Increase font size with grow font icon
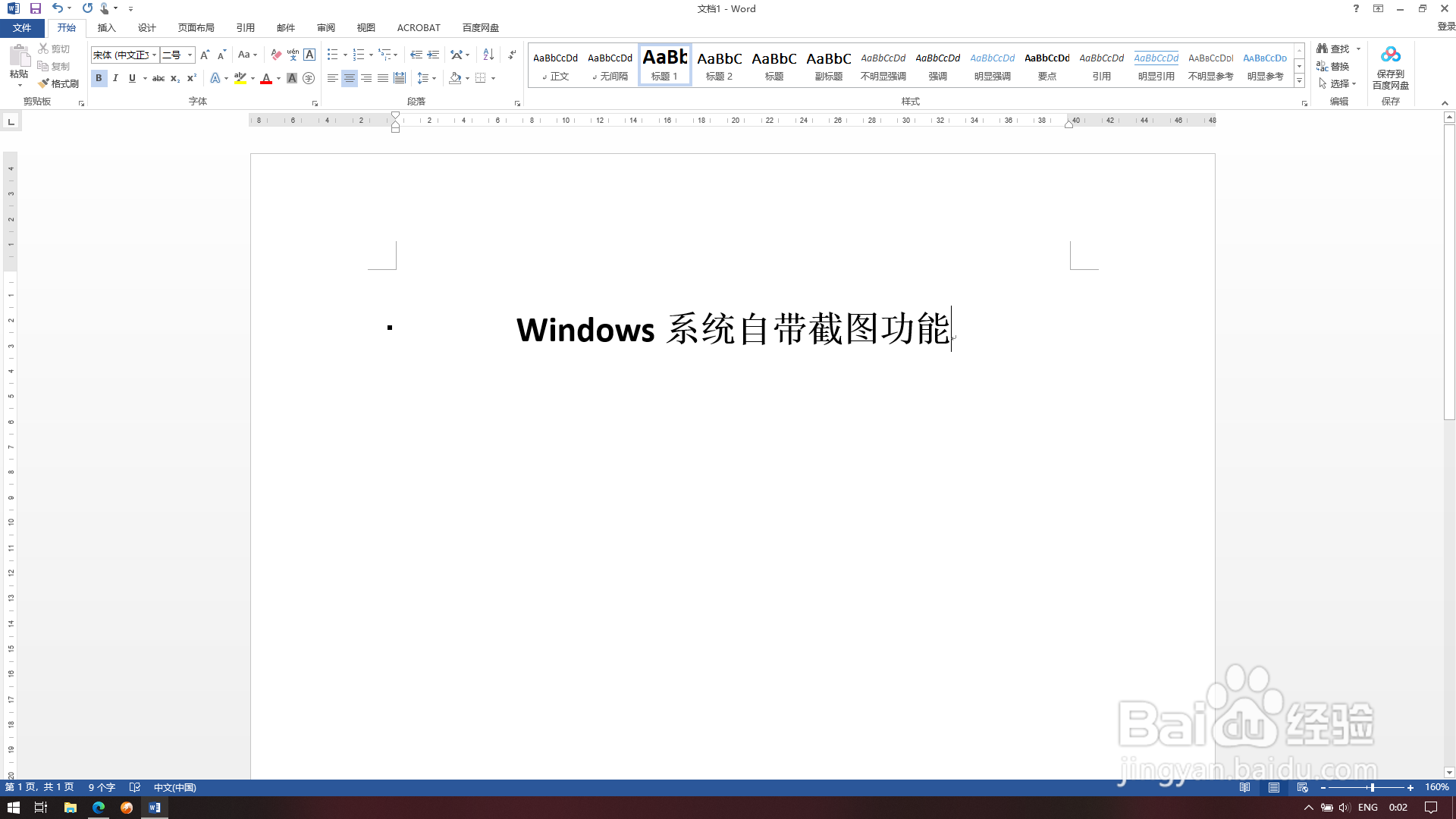1456x819 pixels. point(205,55)
